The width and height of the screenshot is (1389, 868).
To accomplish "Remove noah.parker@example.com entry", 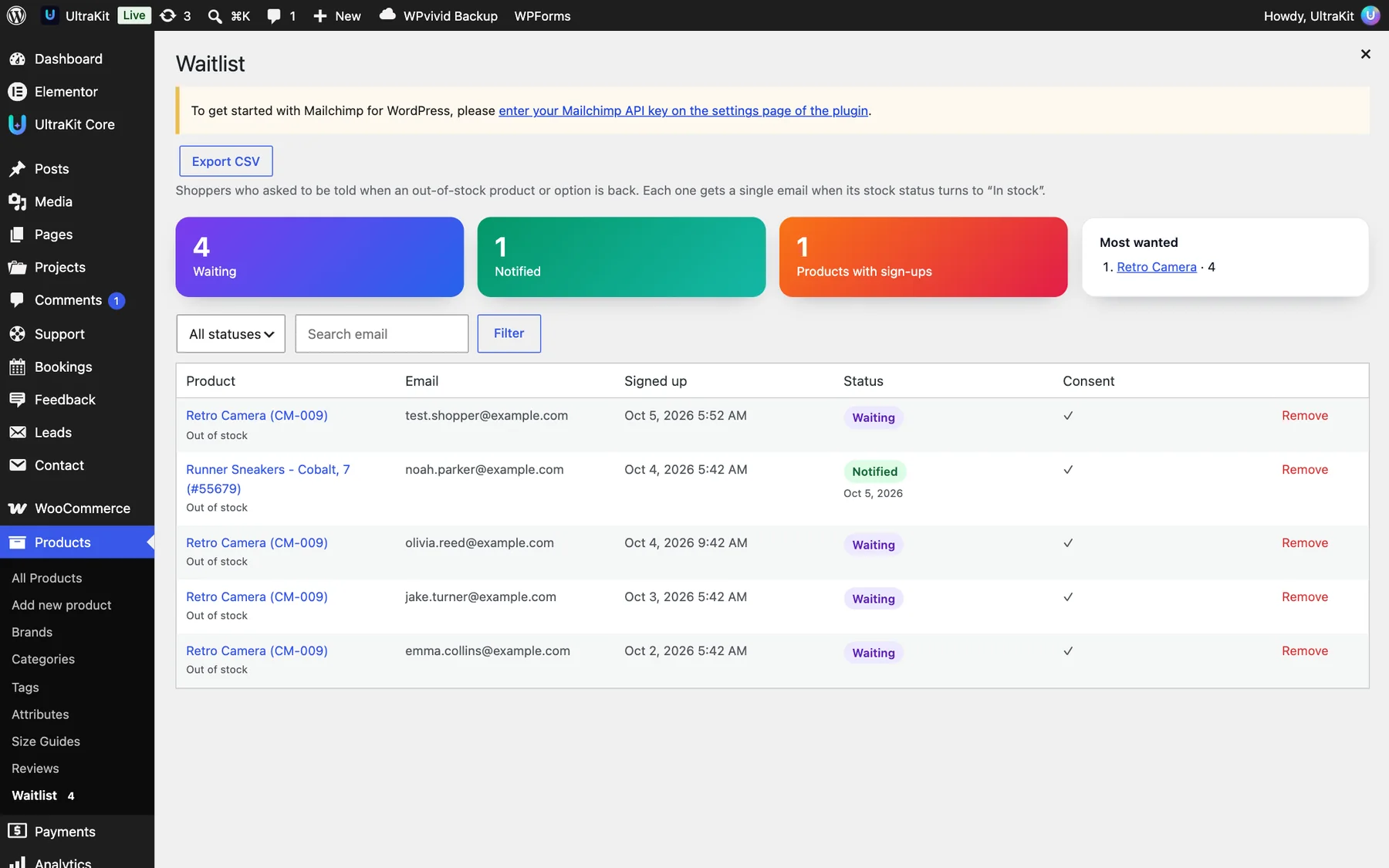I will click(x=1304, y=469).
